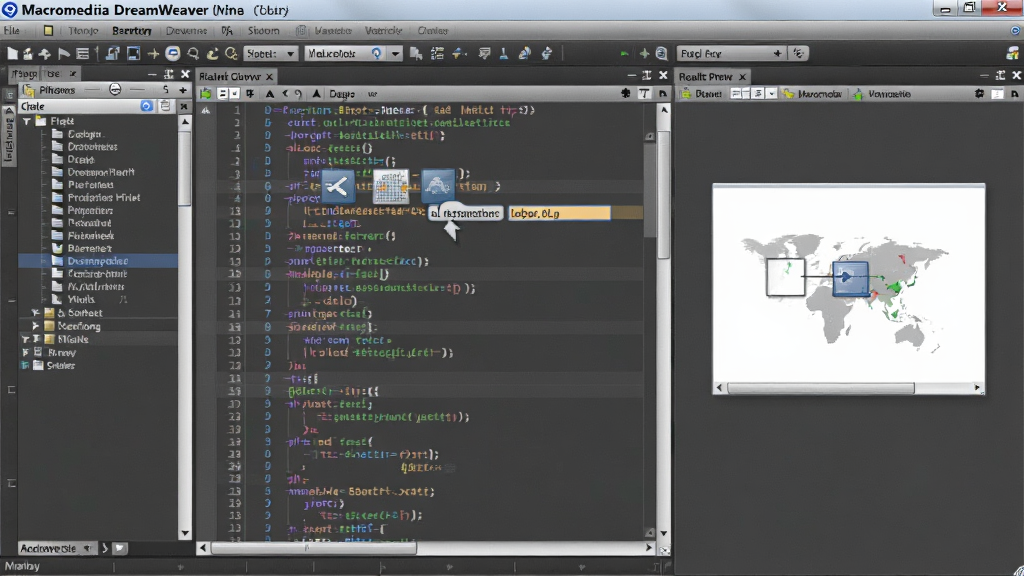Click the list lines icon in the main toolbar

point(82,54)
